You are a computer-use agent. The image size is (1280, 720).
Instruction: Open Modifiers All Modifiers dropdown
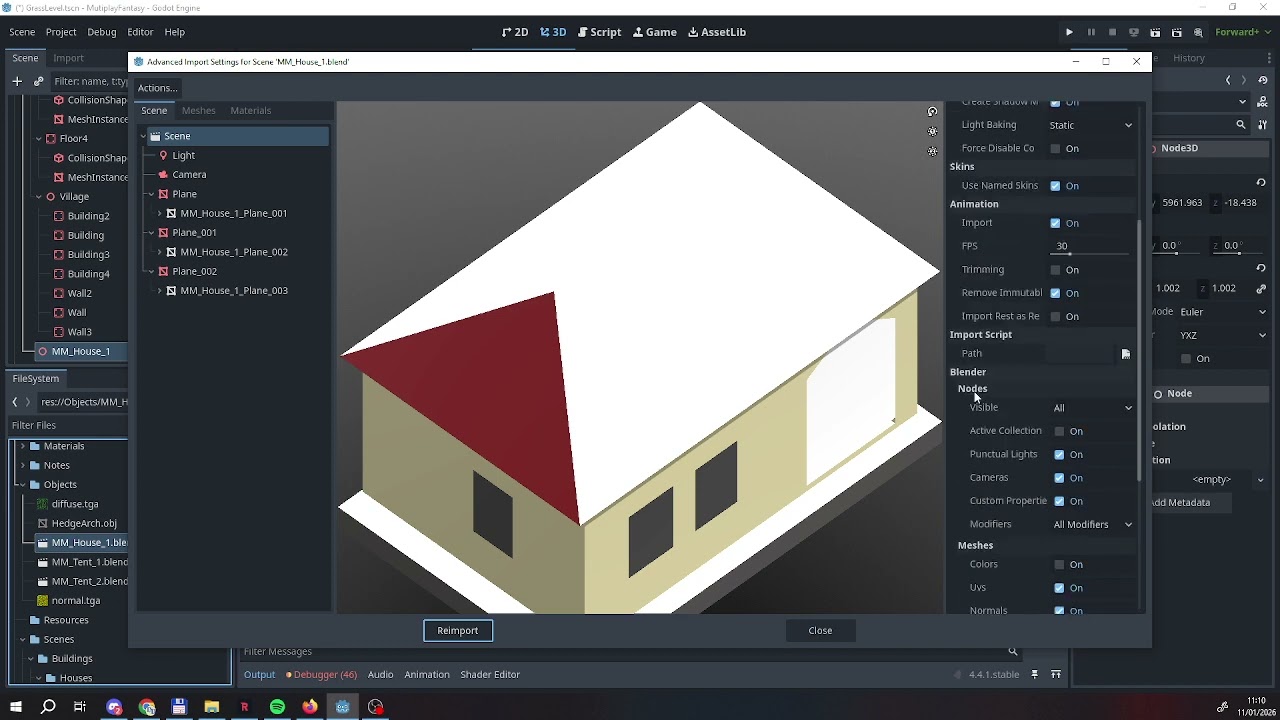(x=1092, y=525)
